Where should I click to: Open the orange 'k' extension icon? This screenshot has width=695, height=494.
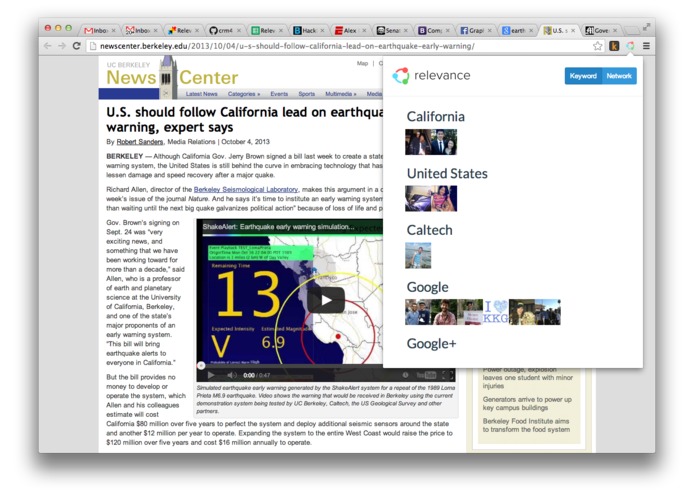coord(614,46)
